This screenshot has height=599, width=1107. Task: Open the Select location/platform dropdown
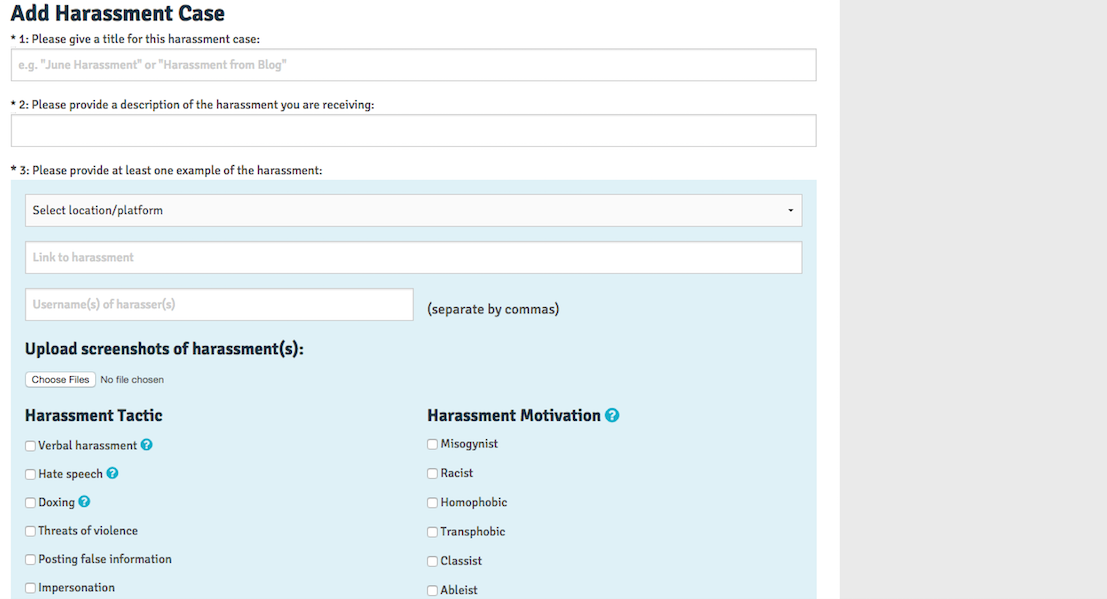click(413, 210)
